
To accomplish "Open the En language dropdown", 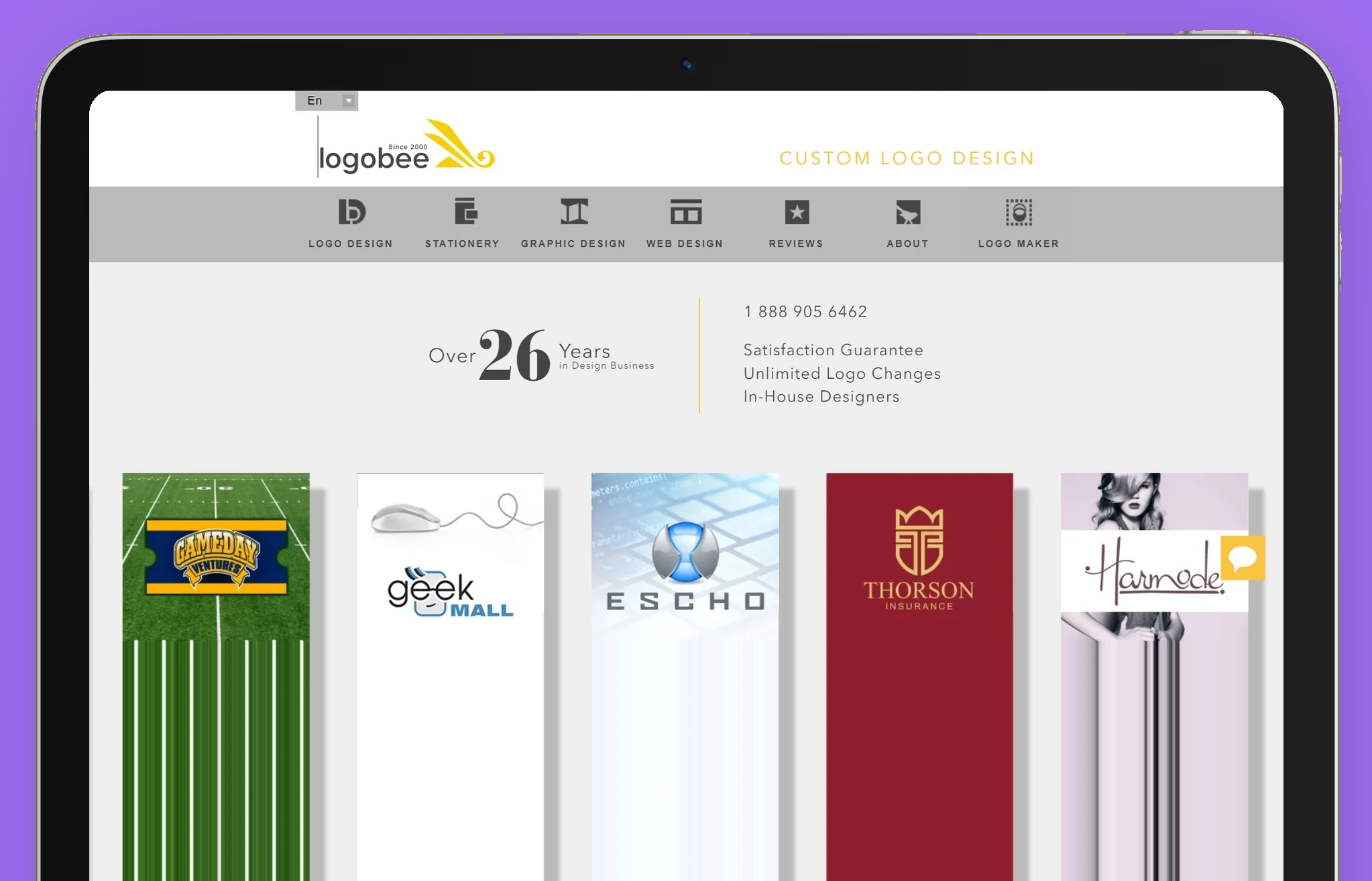I will coord(327,101).
